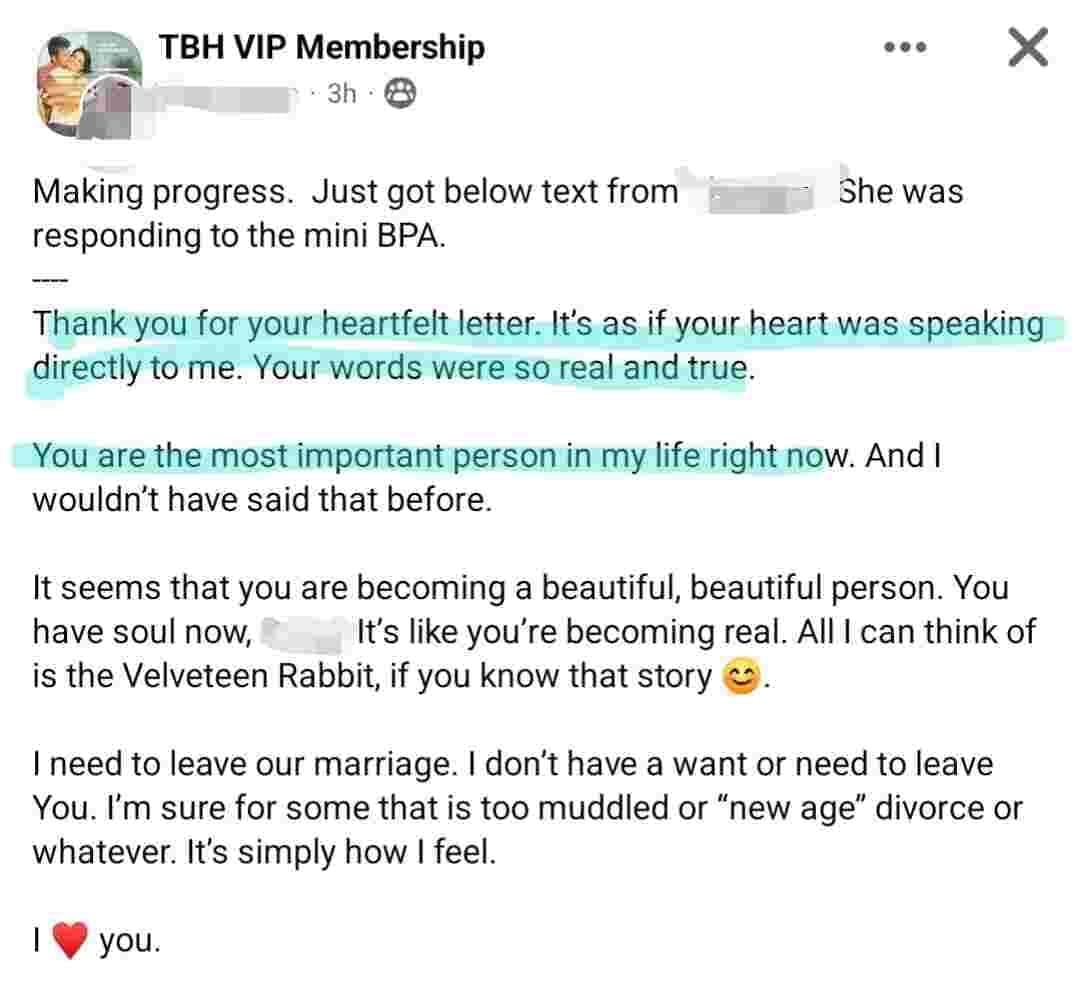1080x988 pixels.
Task: Click the "Making progress" opening sentence
Action: coord(162,191)
